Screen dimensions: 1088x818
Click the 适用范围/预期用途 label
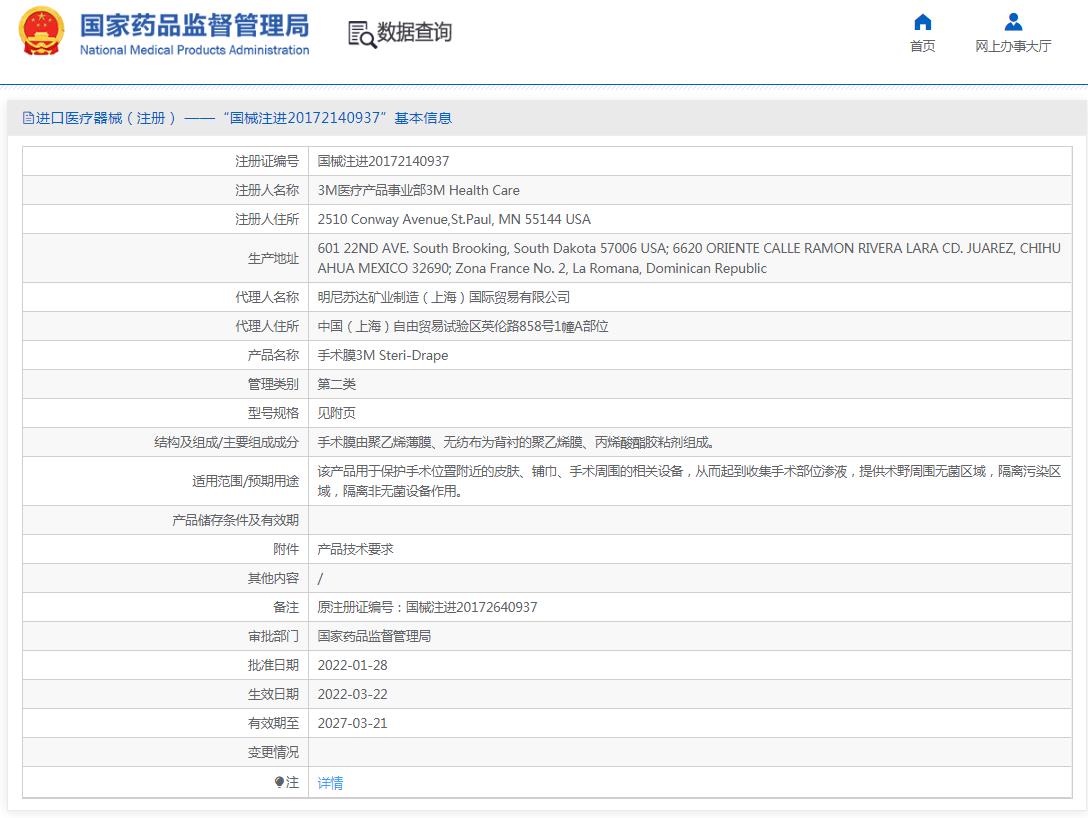[246, 481]
